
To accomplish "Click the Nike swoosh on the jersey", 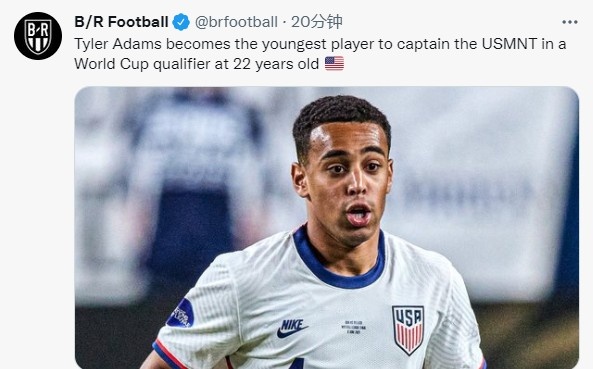I will (292, 328).
